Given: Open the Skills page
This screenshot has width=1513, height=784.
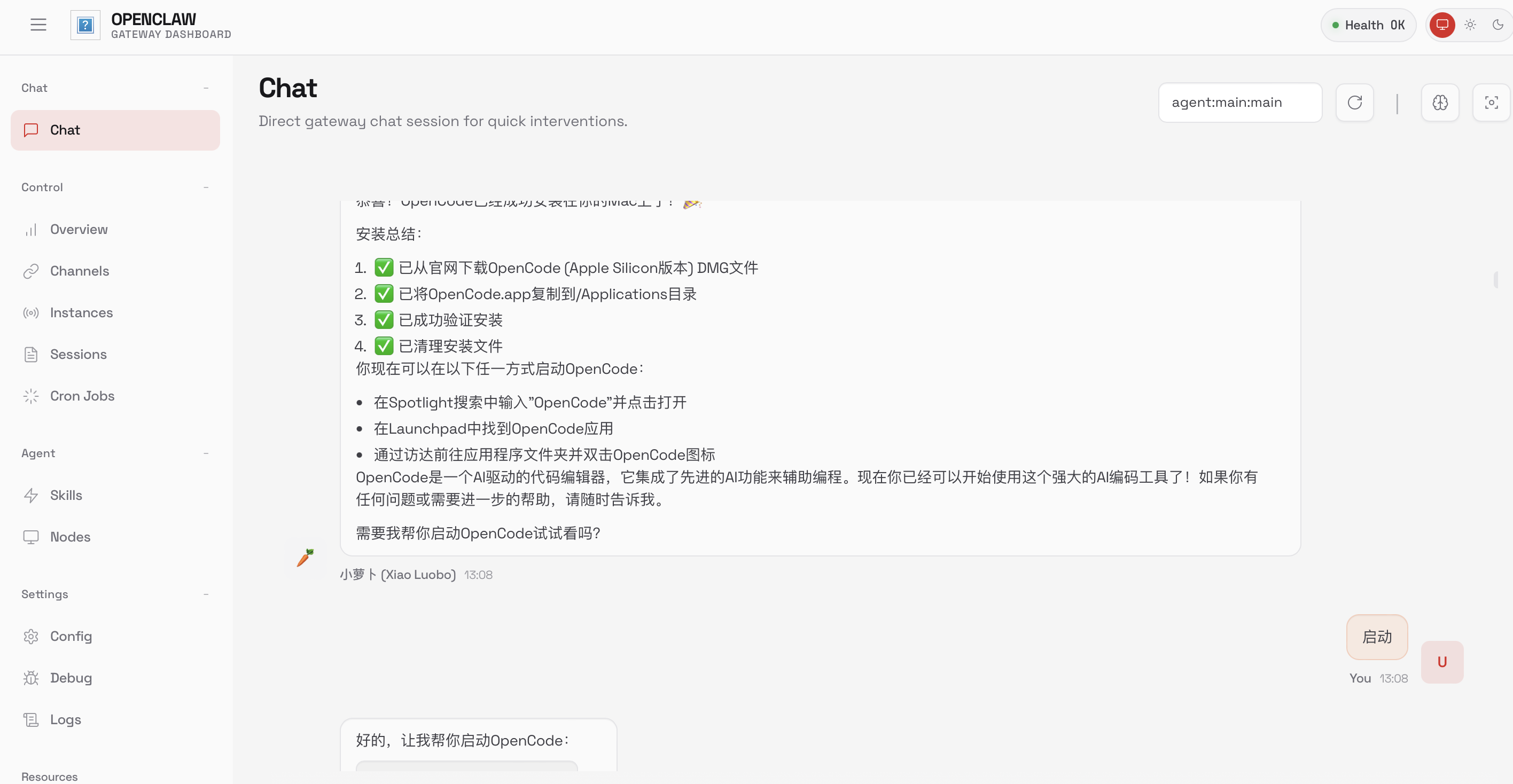Looking at the screenshot, I should [x=66, y=496].
